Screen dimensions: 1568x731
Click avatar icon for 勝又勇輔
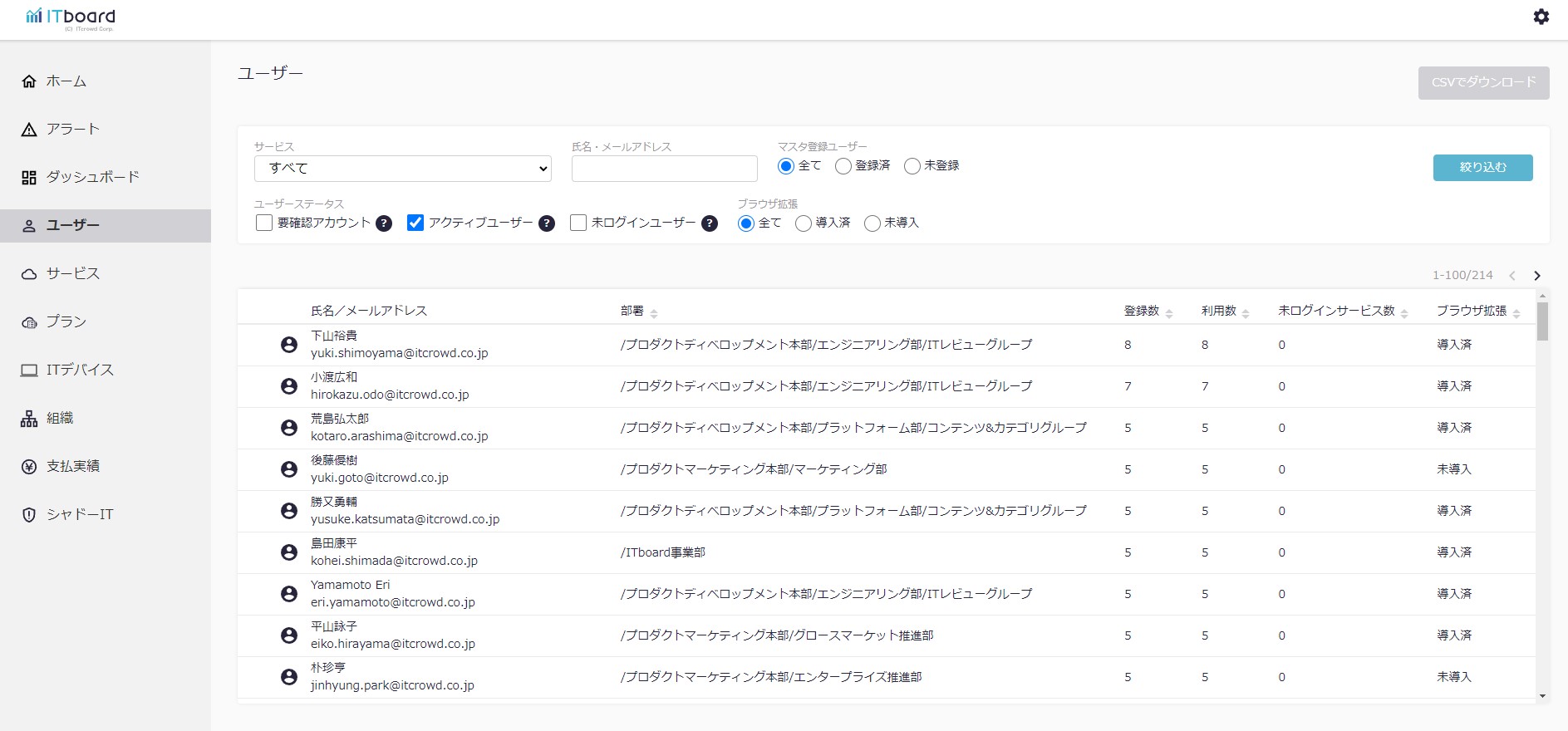pos(289,511)
